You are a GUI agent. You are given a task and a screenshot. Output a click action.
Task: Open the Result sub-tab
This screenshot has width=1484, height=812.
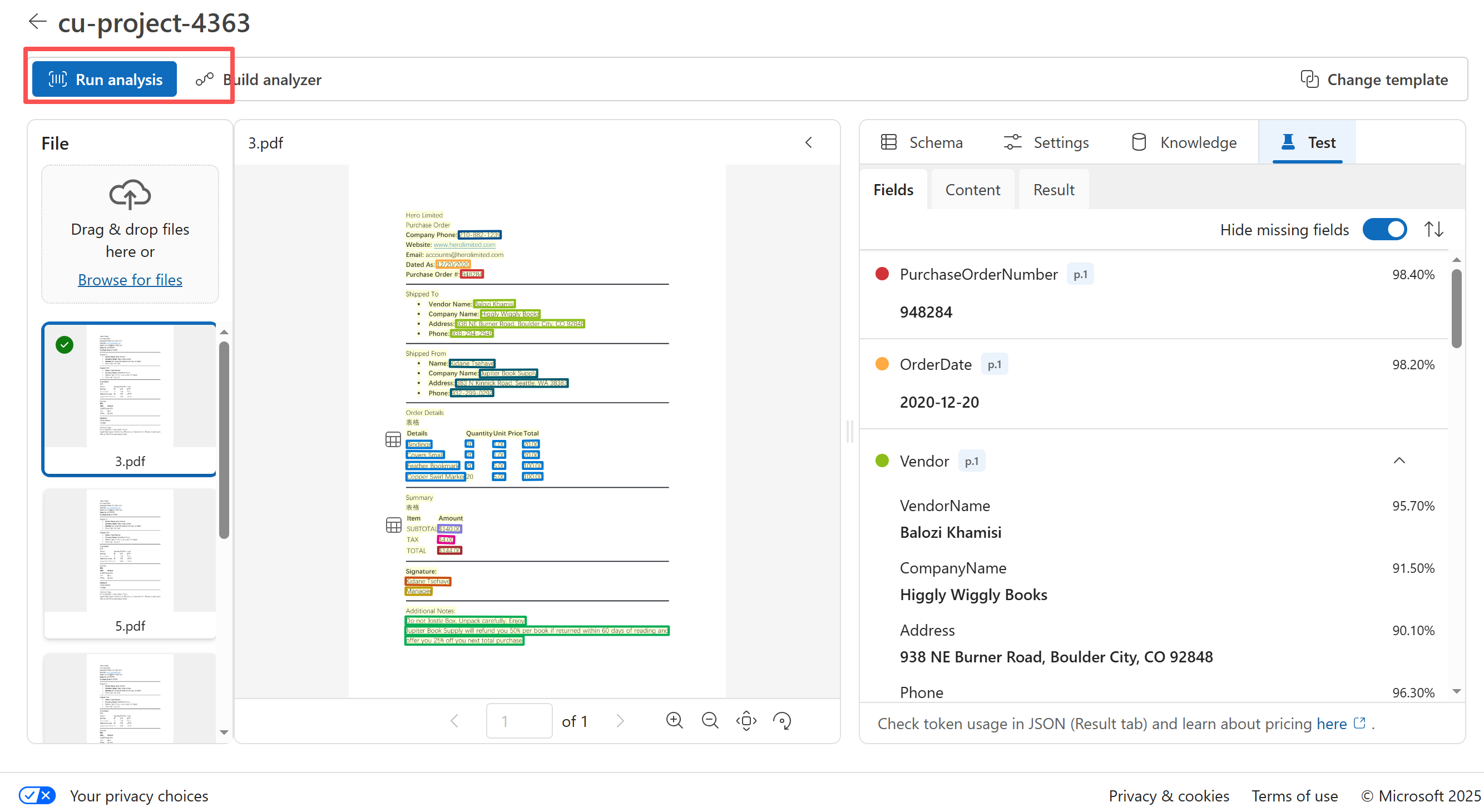(1053, 190)
